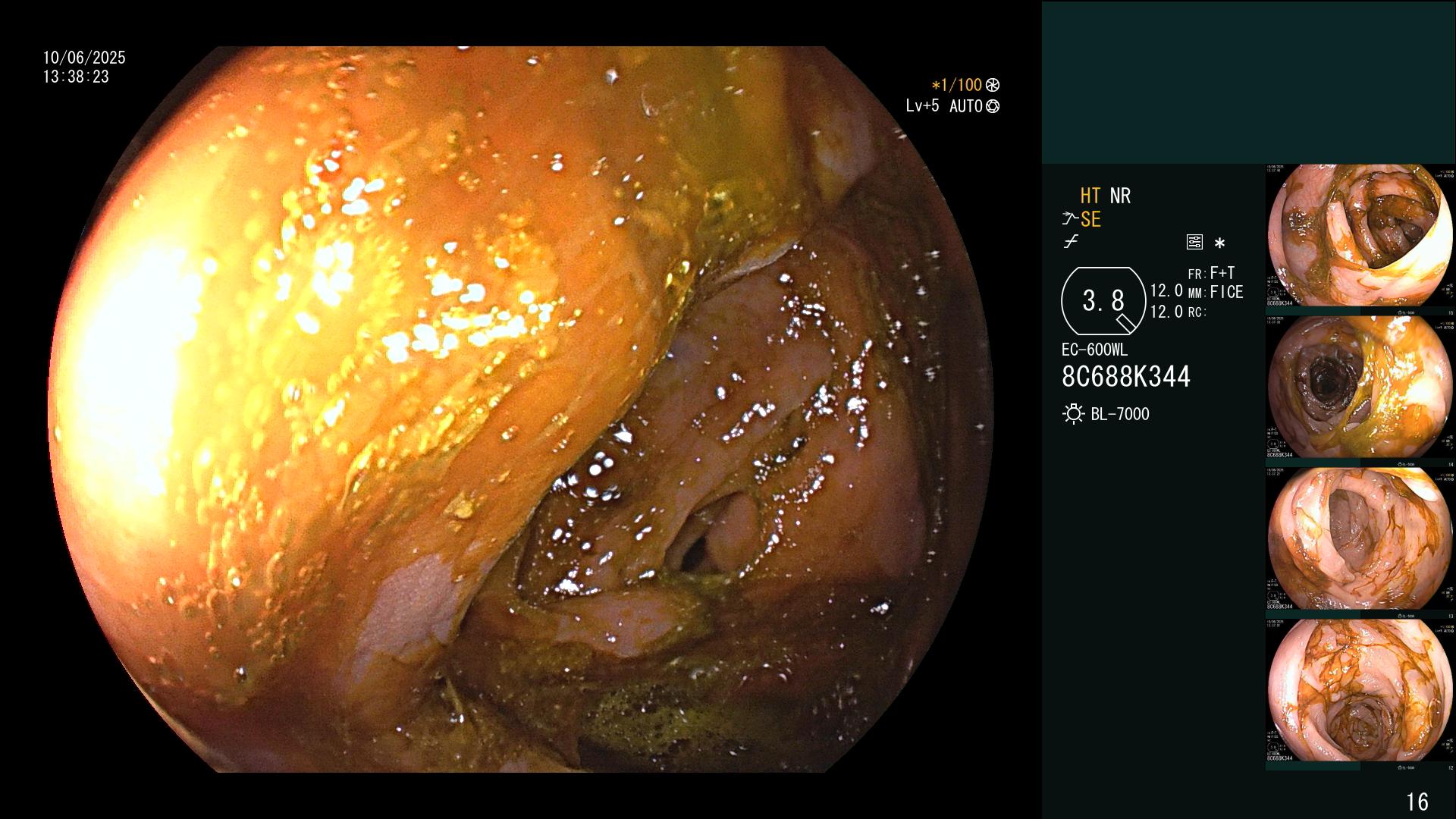Click the RC: label
Image resolution: width=1456 pixels, height=819 pixels.
pyautogui.click(x=1197, y=312)
